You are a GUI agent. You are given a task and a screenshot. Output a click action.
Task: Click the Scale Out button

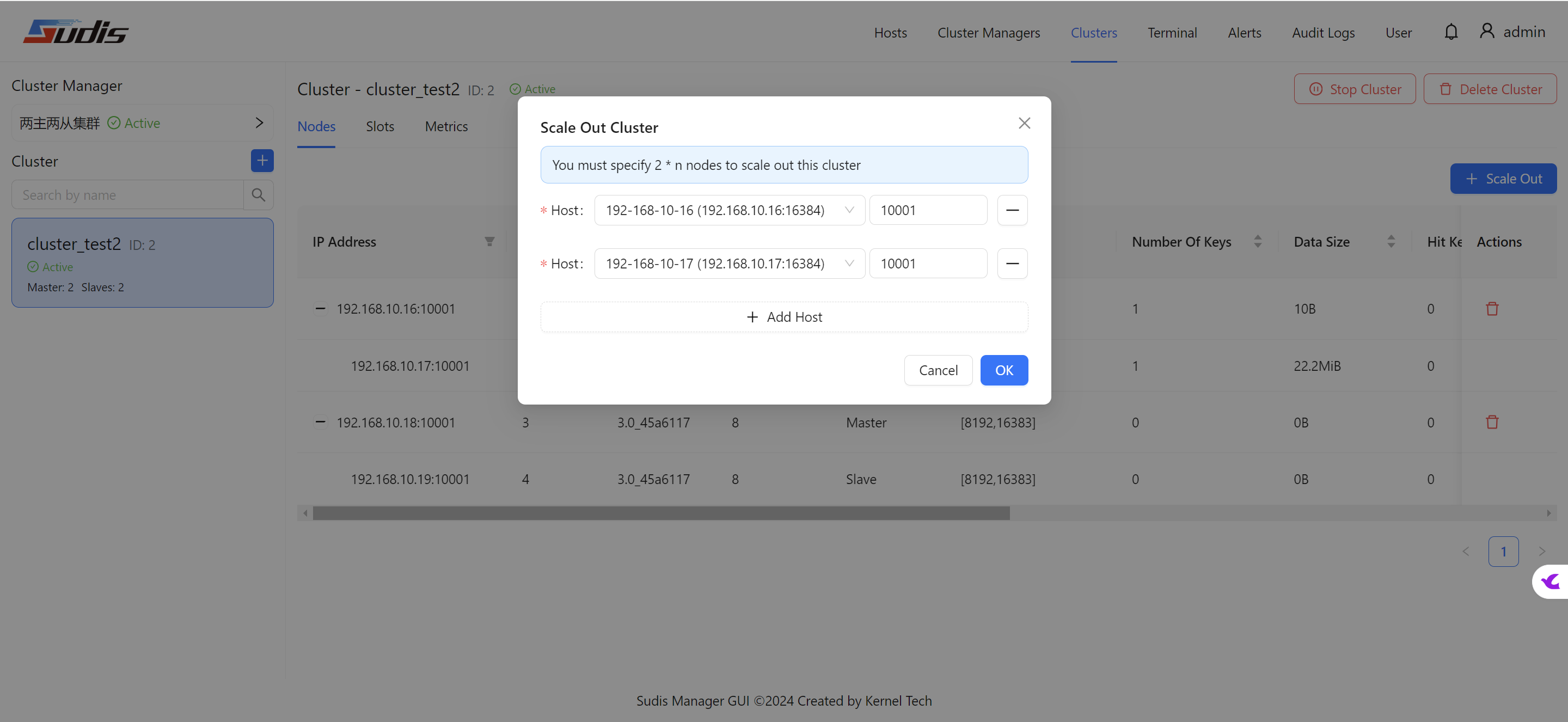1503,179
